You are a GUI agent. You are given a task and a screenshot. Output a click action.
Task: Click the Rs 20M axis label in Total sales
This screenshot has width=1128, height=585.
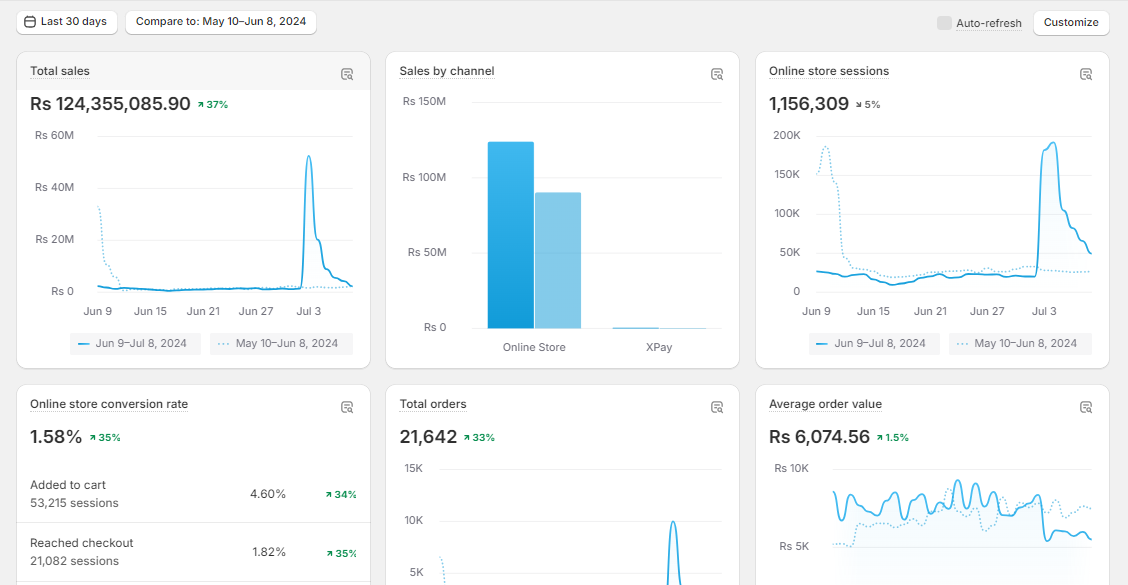coord(55,239)
